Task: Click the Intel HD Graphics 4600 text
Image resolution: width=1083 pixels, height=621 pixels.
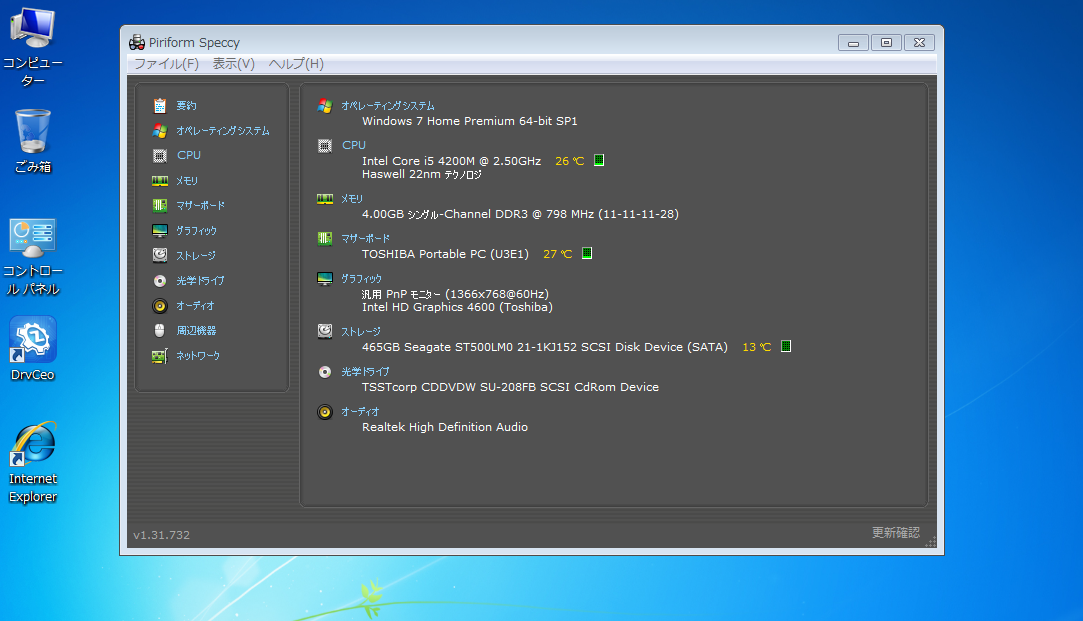Action: coord(457,307)
